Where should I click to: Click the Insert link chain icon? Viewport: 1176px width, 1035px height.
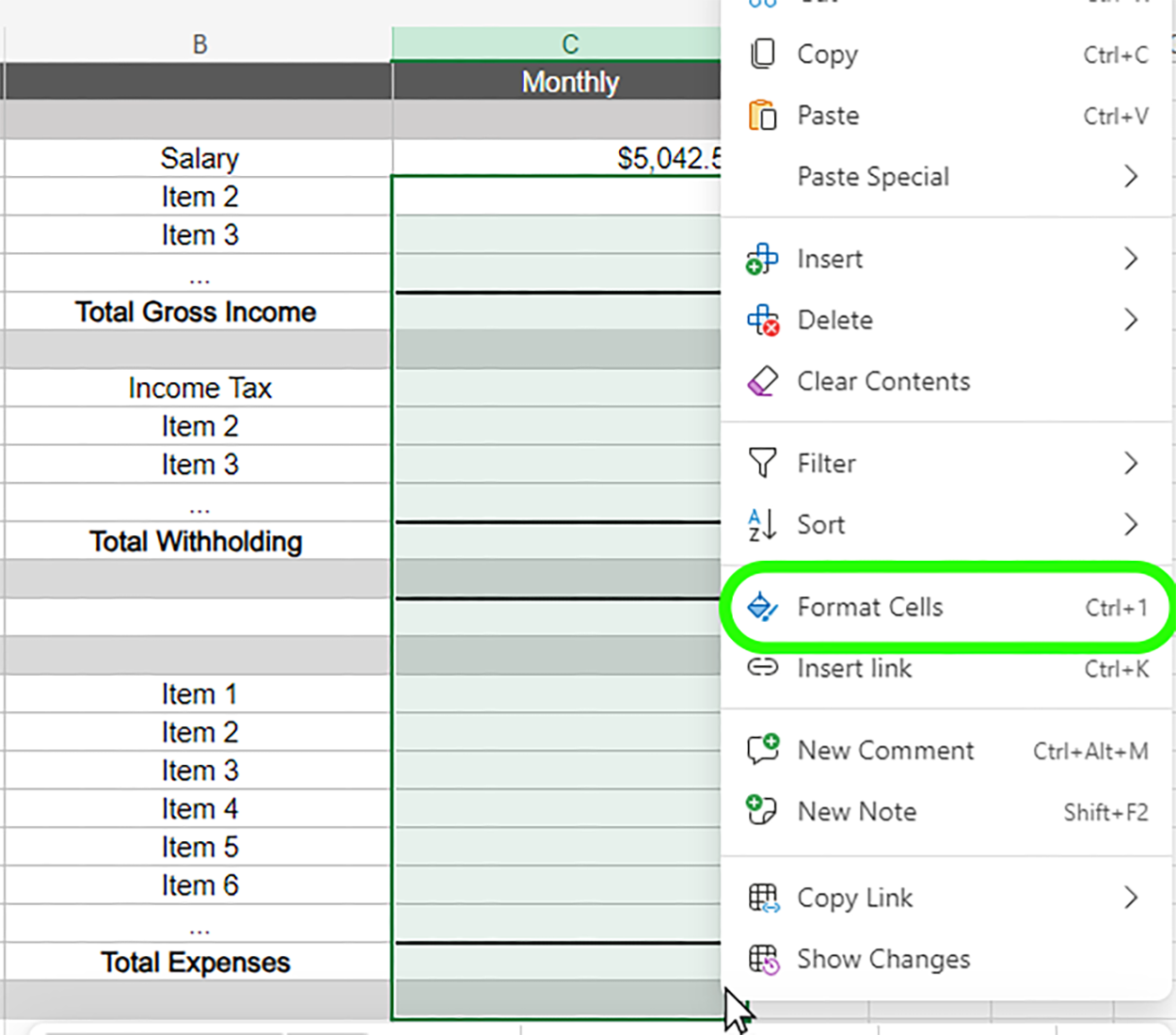tap(763, 668)
